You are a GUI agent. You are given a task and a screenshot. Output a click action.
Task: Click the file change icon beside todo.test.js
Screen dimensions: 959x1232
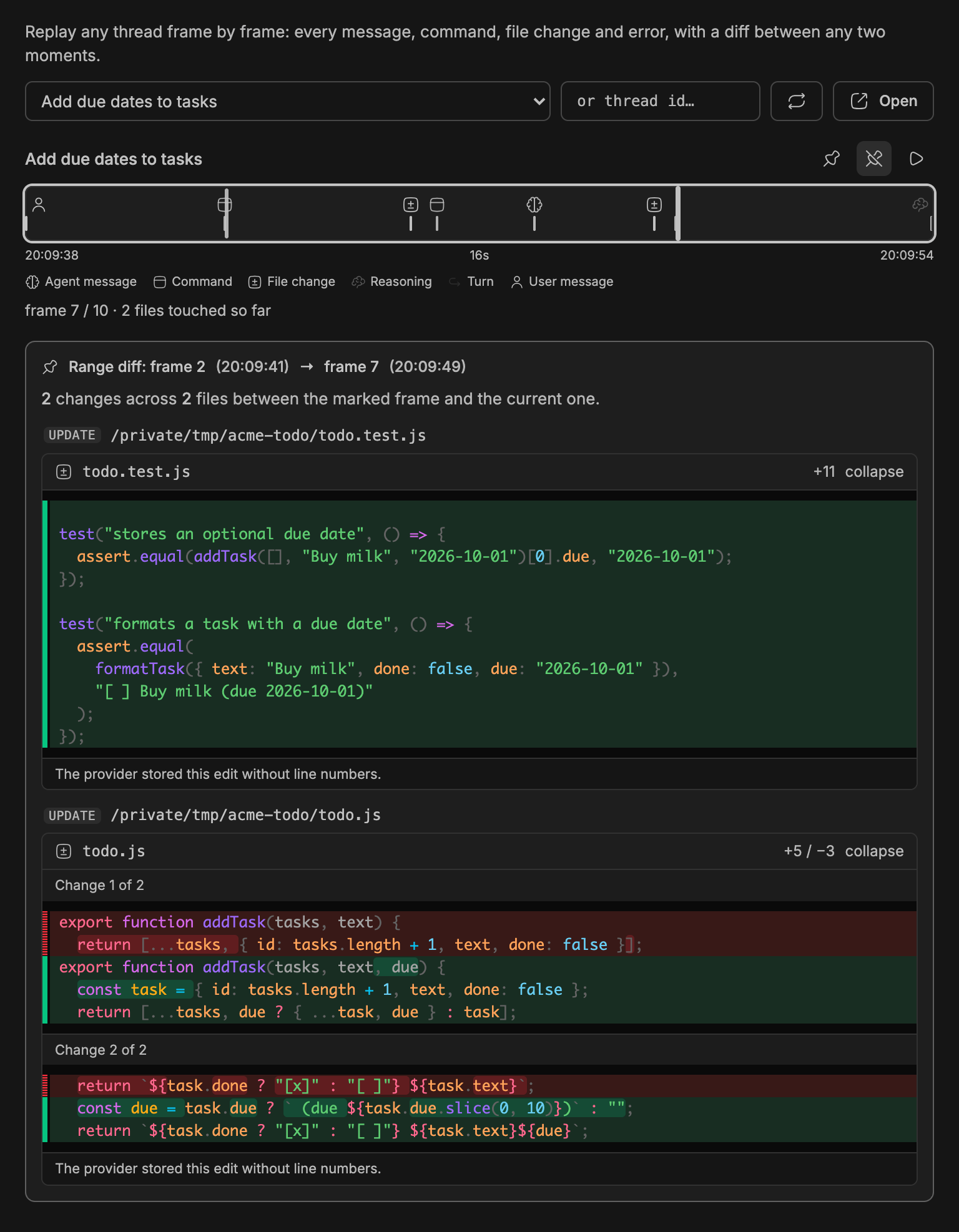click(x=64, y=472)
